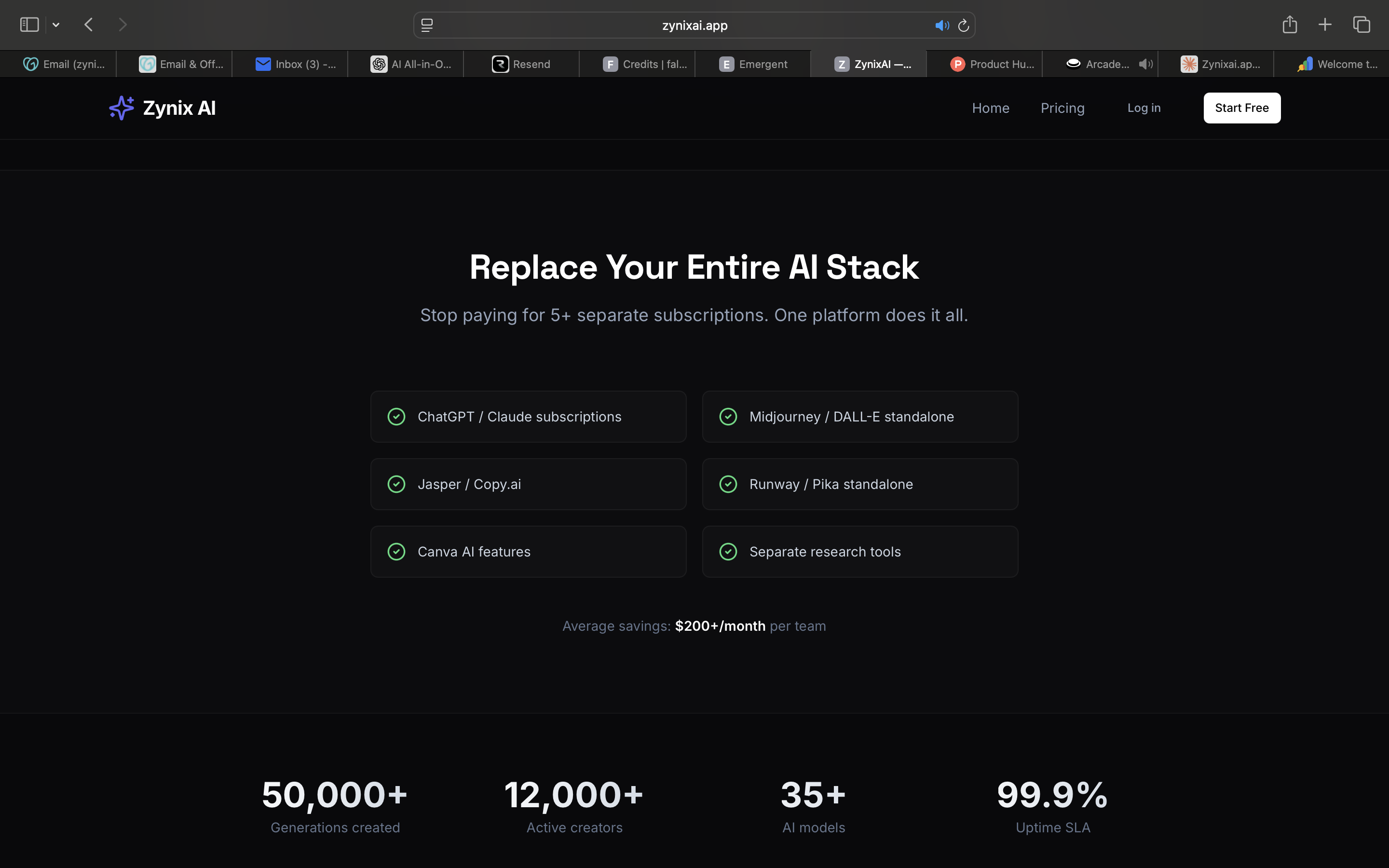The height and width of the screenshot is (868, 1389).
Task: Show tab overview icon
Action: tap(1362, 25)
